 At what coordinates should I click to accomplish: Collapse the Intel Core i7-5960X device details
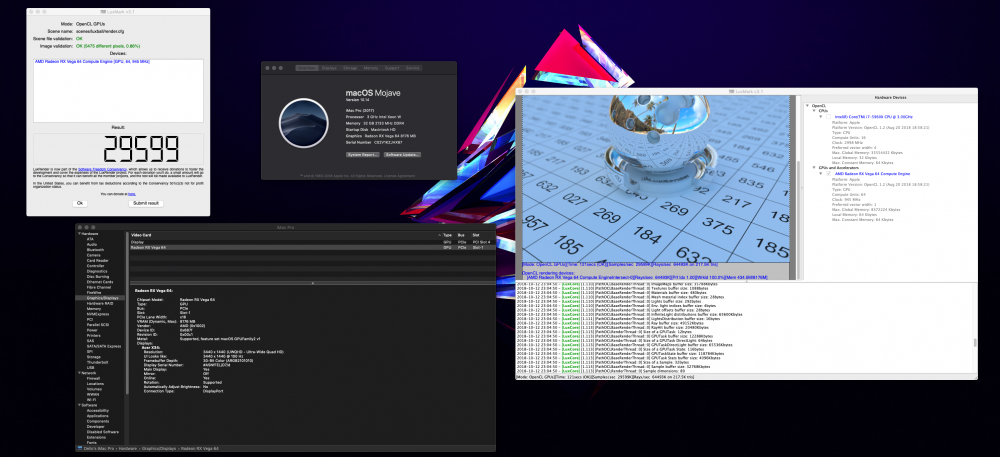tap(821, 117)
